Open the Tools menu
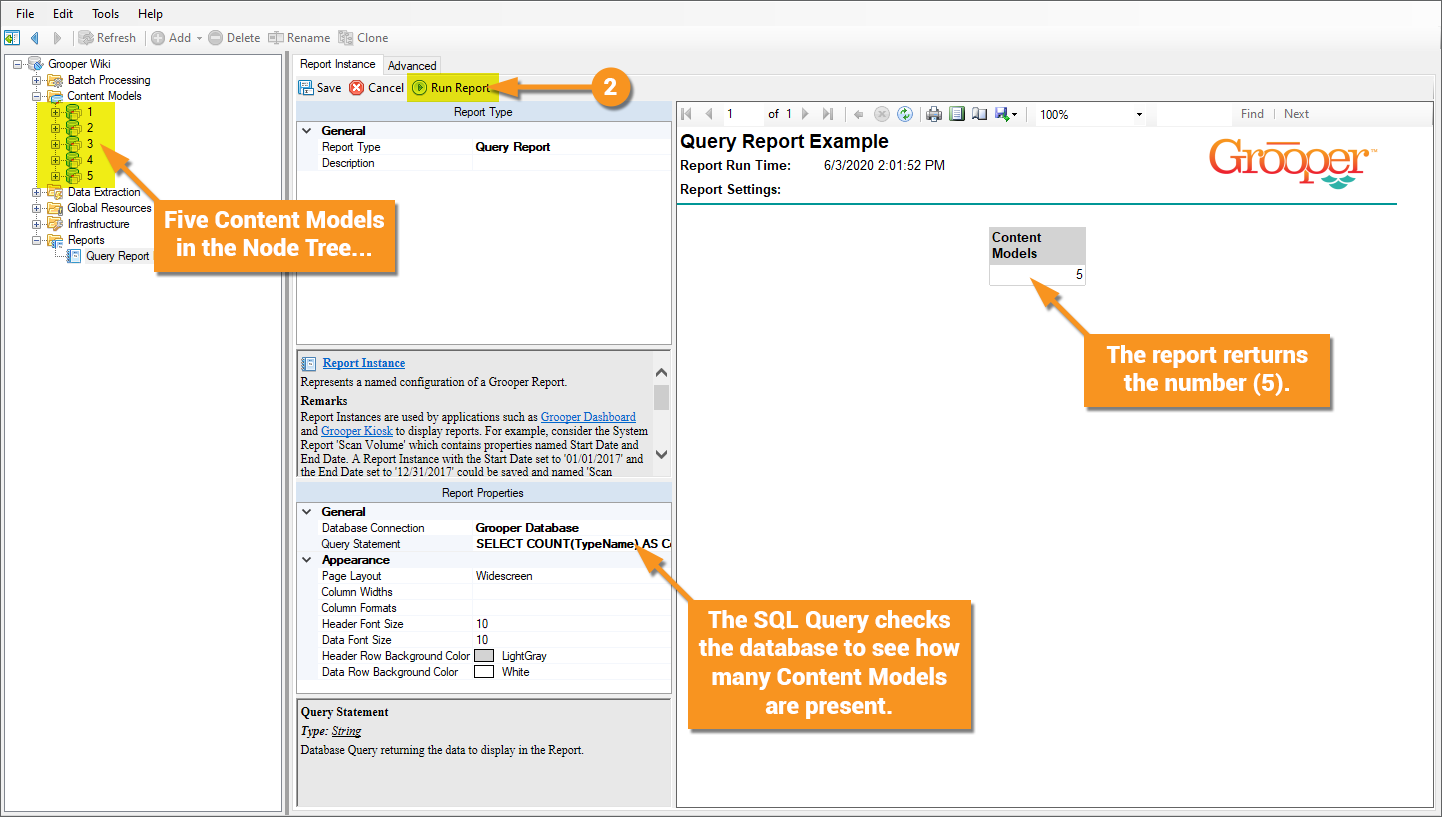 (x=105, y=14)
